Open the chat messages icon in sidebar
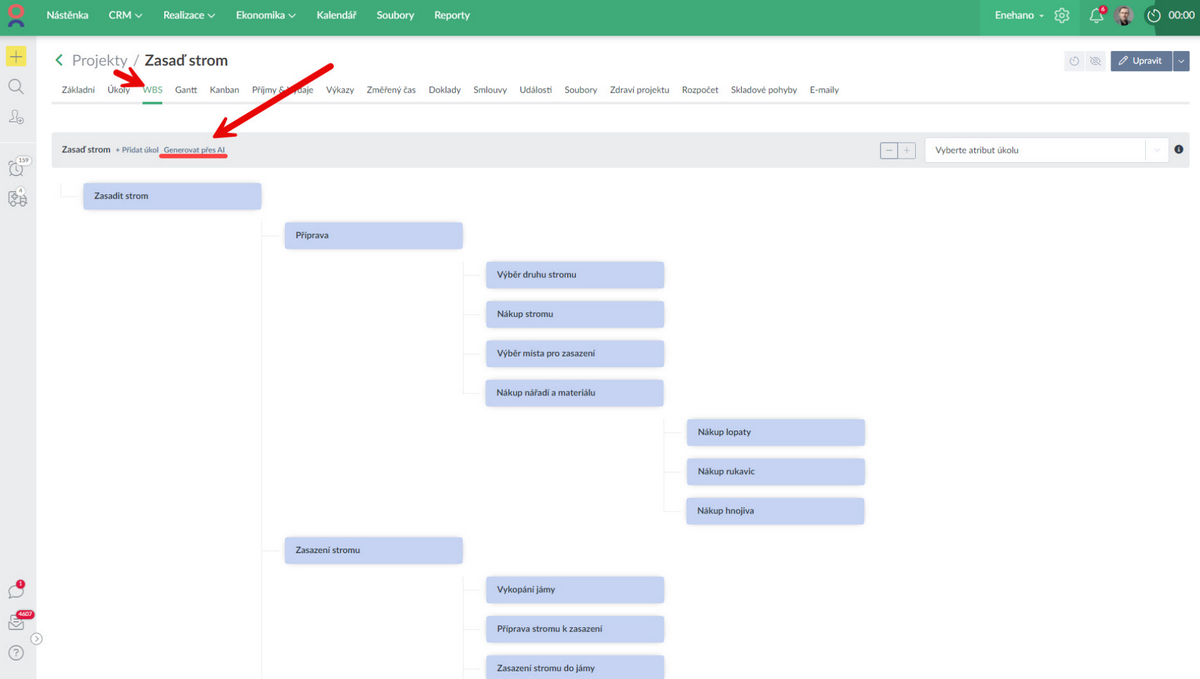 click(16, 592)
